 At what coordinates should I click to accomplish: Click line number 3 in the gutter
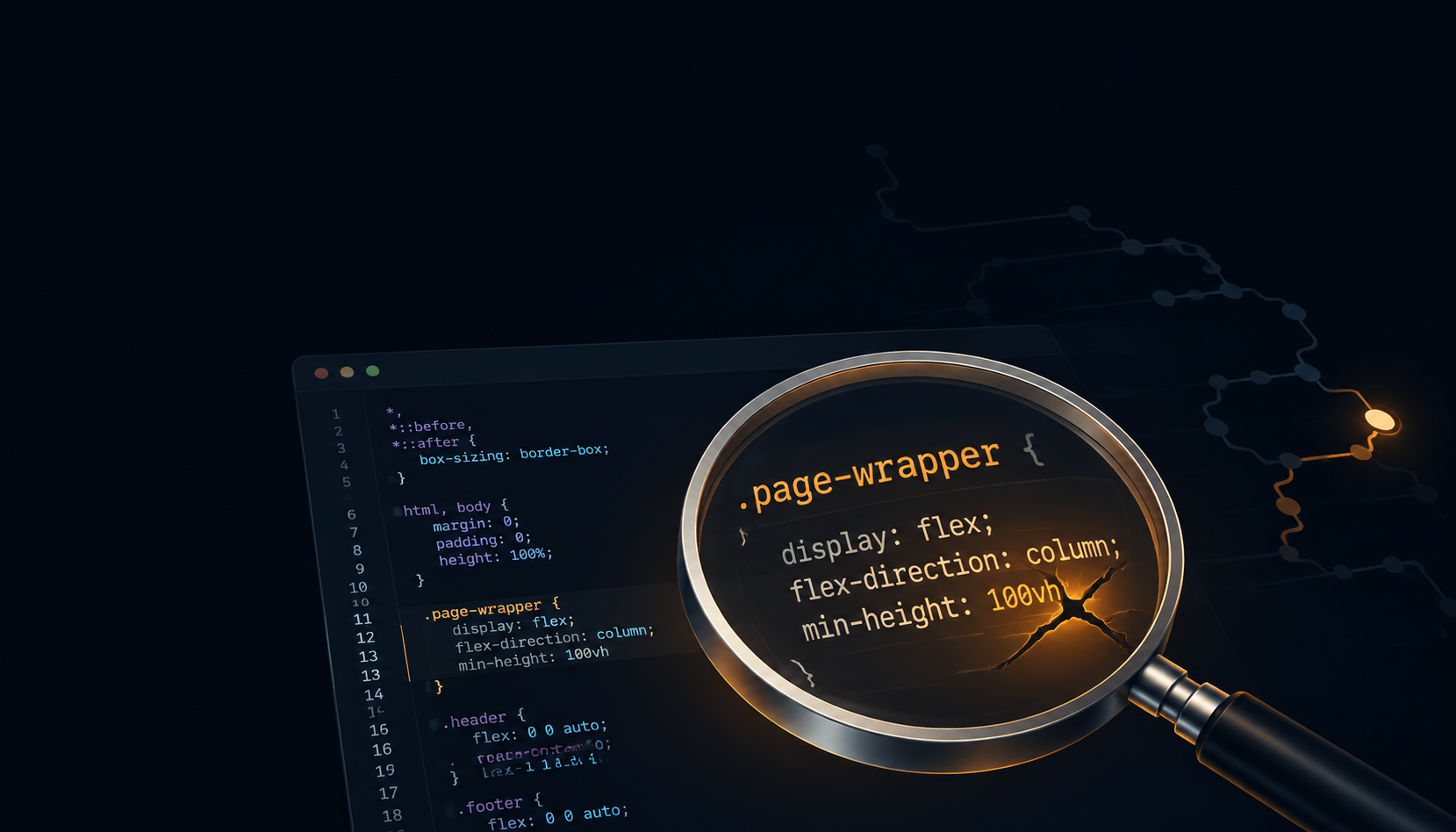341,448
